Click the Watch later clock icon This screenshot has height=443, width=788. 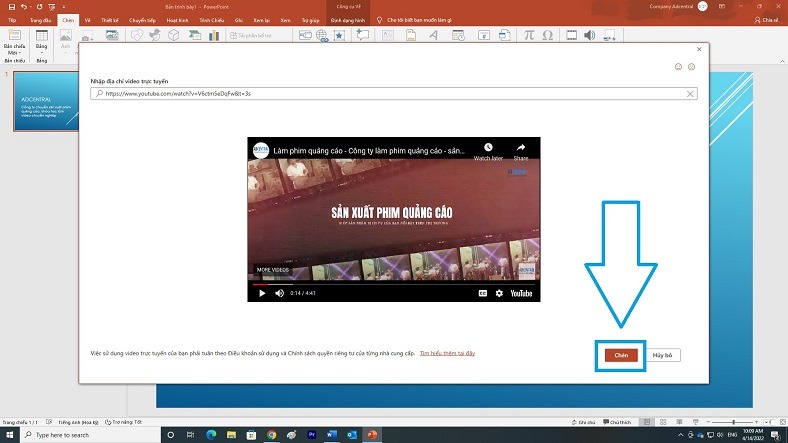[488, 150]
